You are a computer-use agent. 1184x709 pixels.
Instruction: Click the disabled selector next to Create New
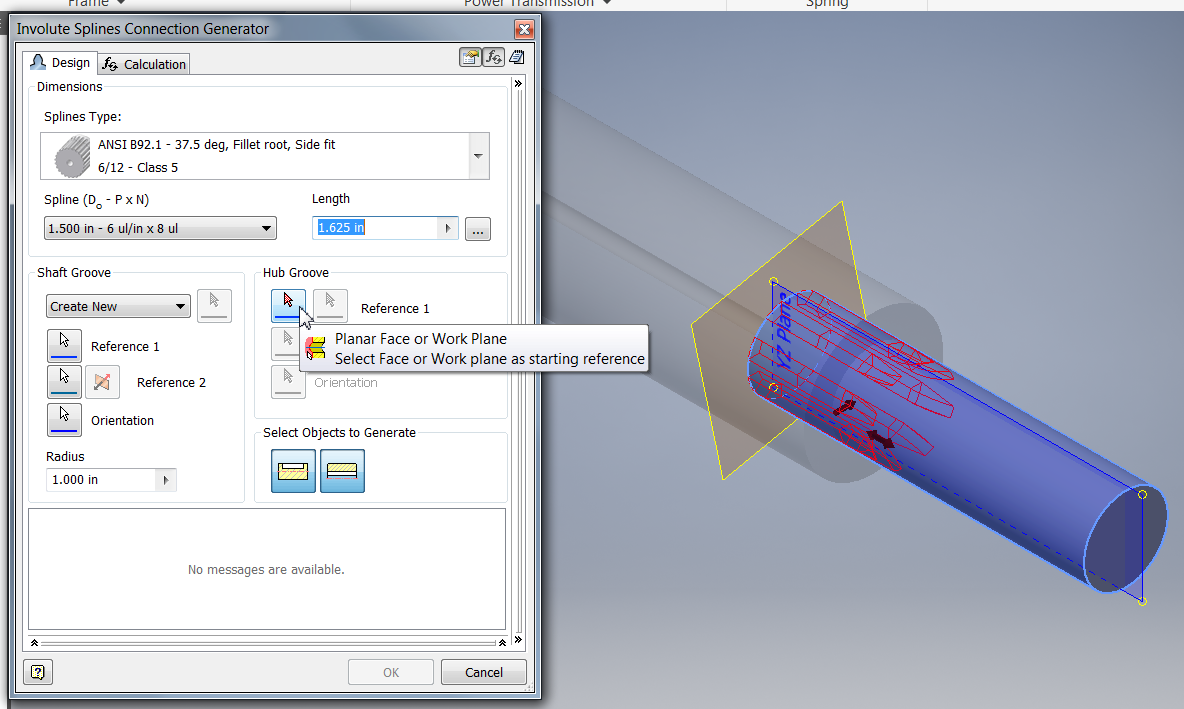[214, 305]
